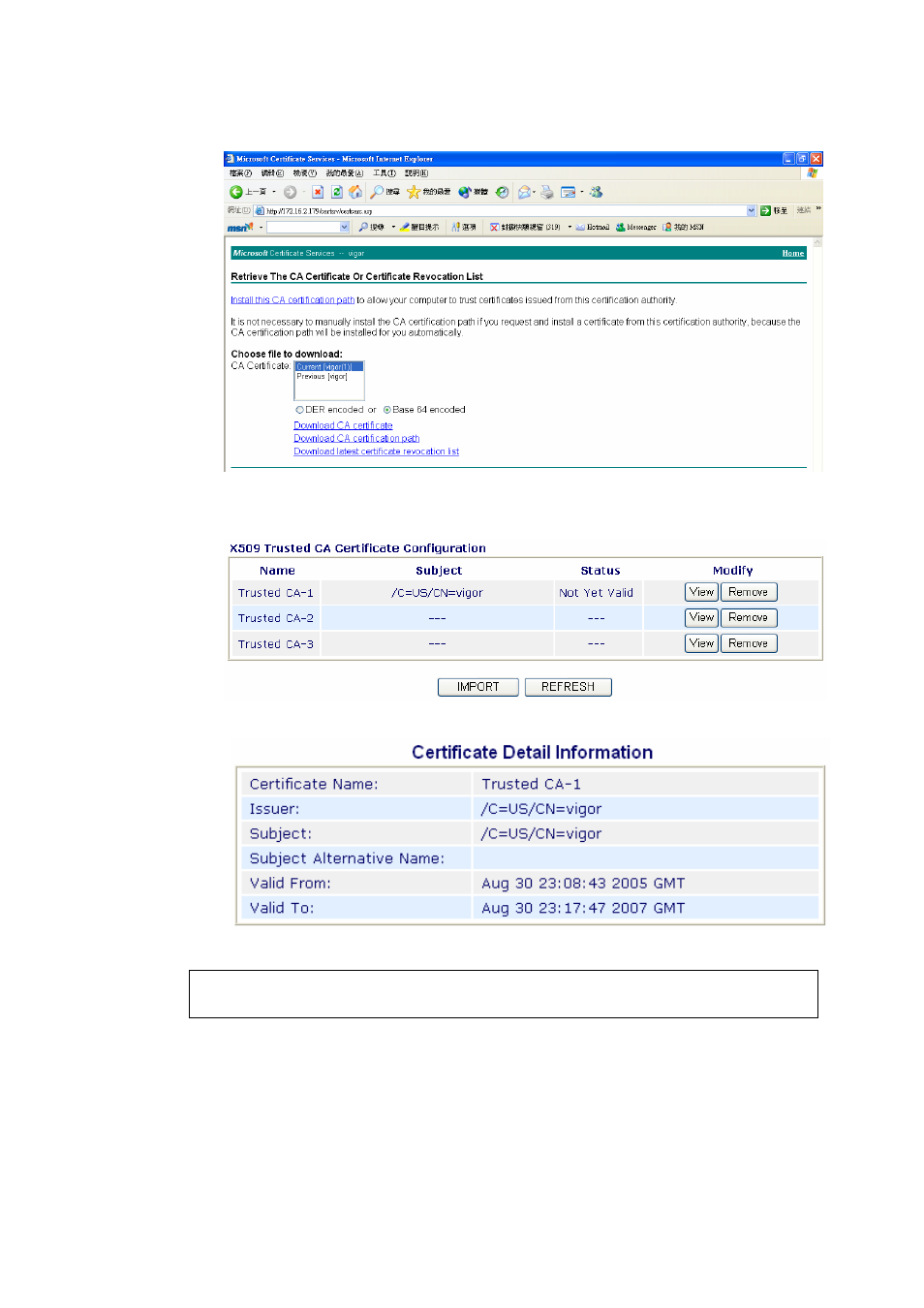
Task: Click the Print icon in toolbar
Action: point(547,192)
